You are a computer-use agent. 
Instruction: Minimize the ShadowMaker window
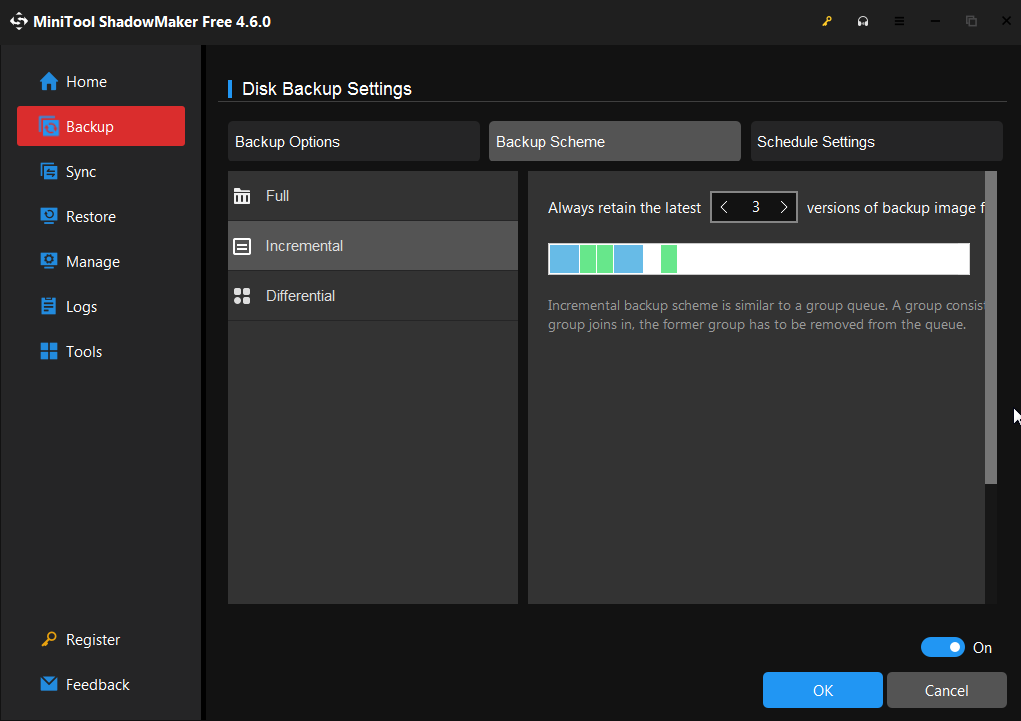click(935, 21)
